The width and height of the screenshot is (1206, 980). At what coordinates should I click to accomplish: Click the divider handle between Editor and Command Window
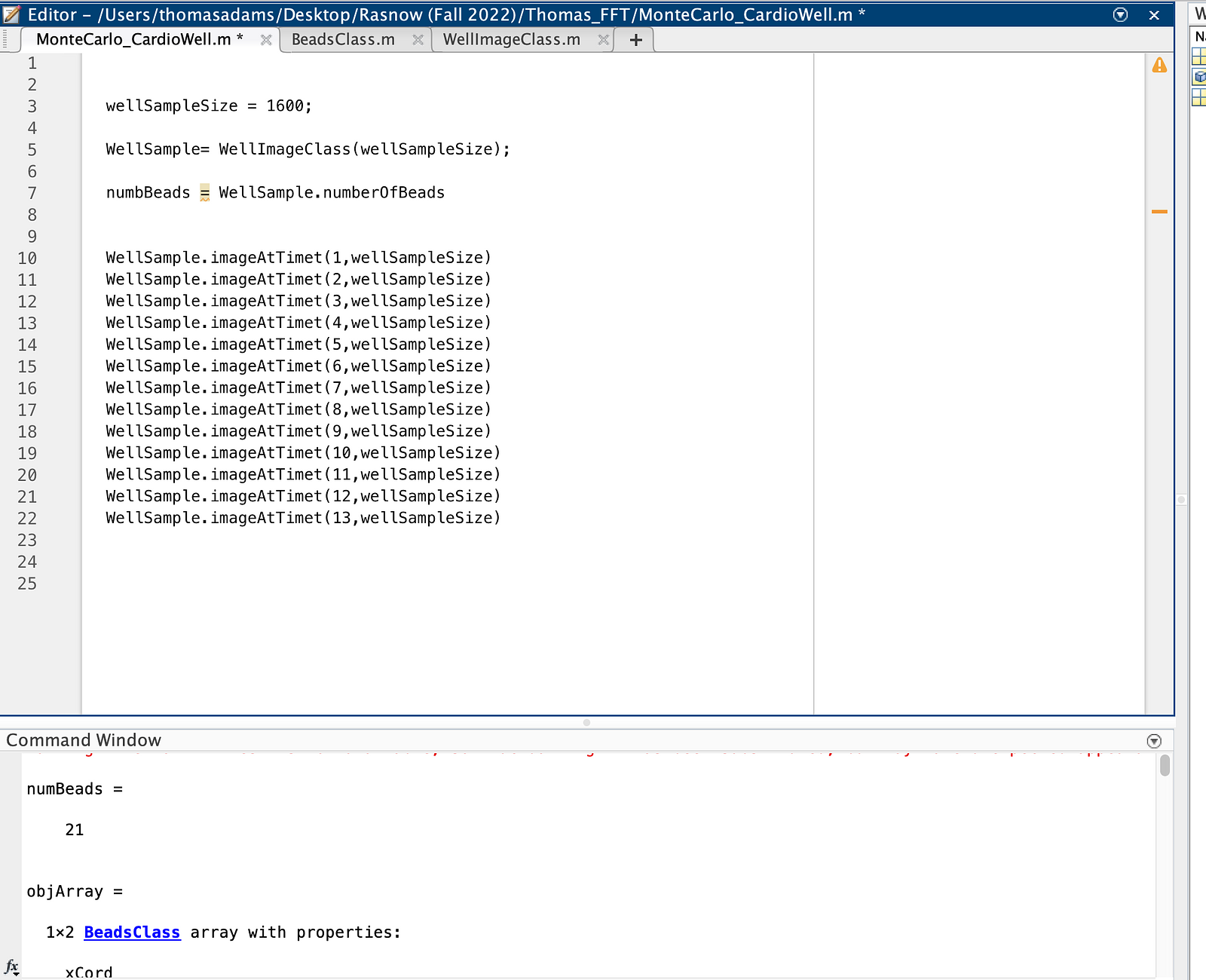586,722
